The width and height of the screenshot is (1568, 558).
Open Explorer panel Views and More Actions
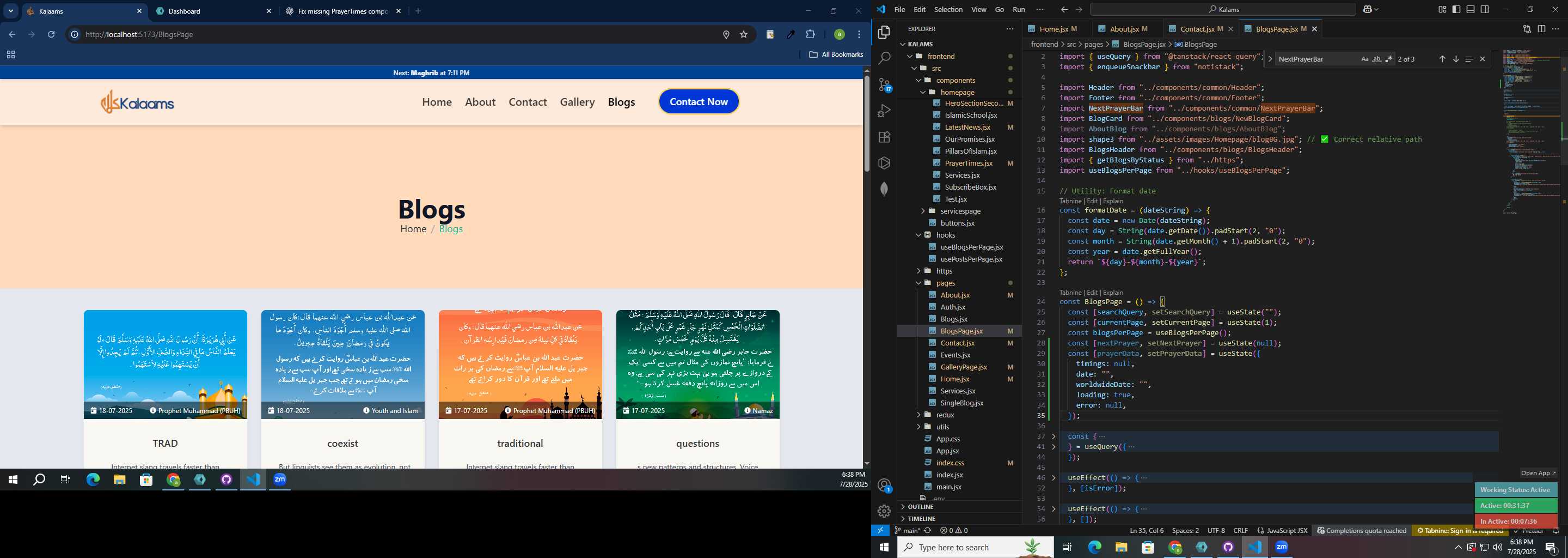pos(1010,29)
